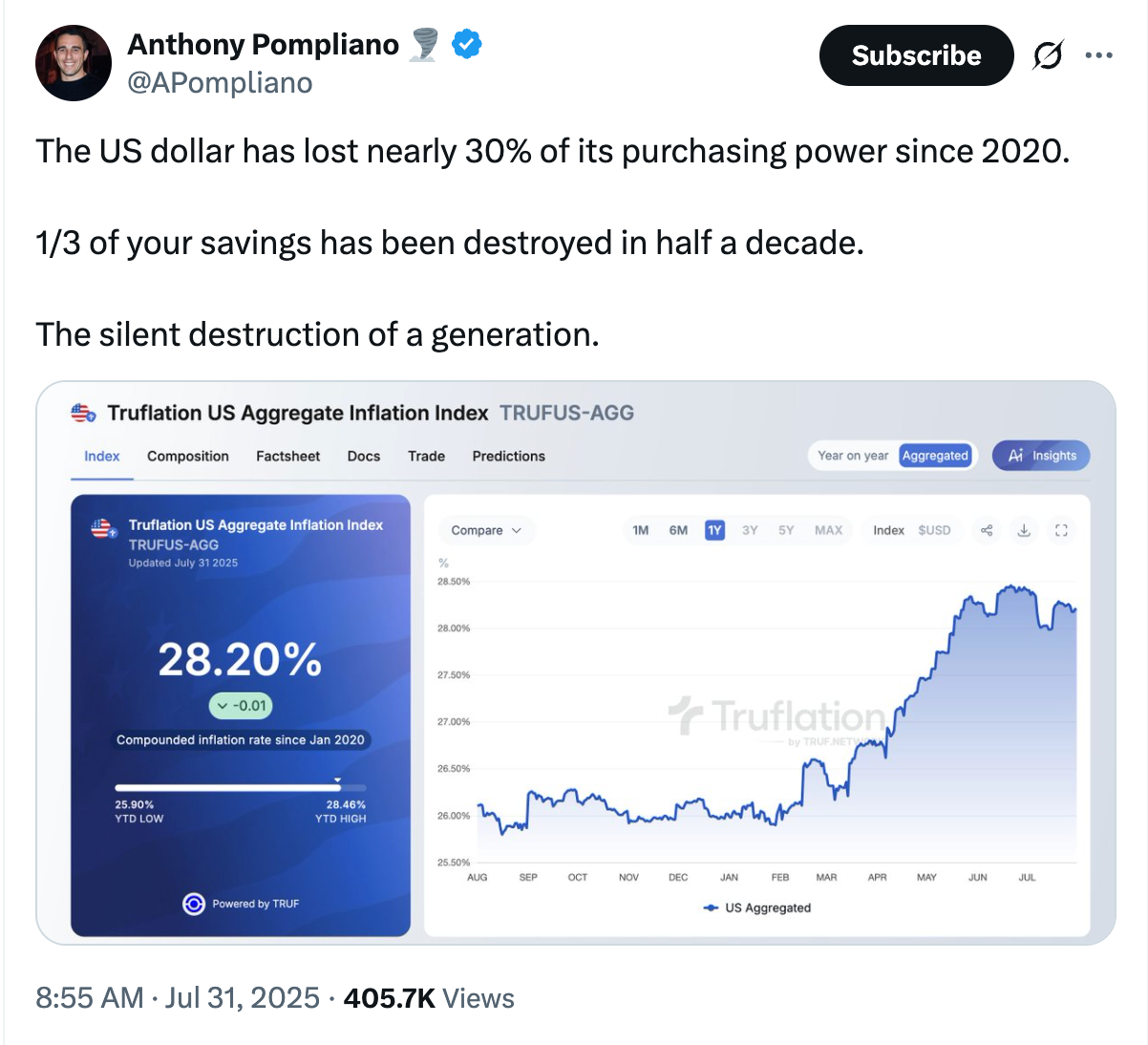Subscribe to Anthony Pompliano
This screenshot has height=1045, width=1148.
click(x=916, y=55)
